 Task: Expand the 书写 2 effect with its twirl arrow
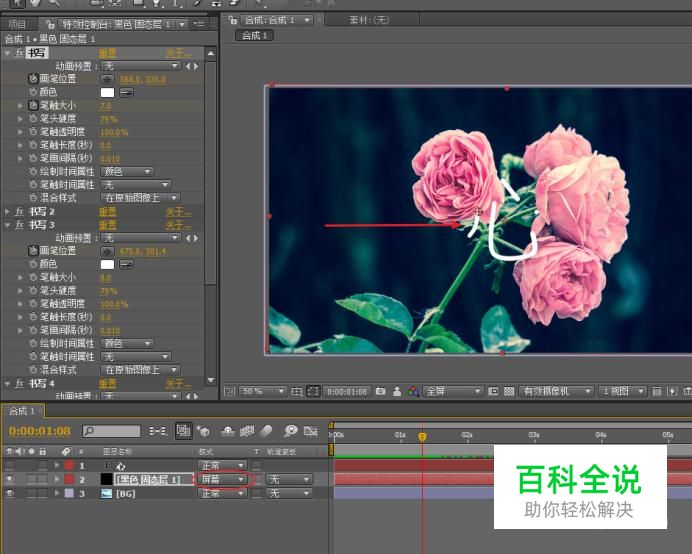[8, 212]
